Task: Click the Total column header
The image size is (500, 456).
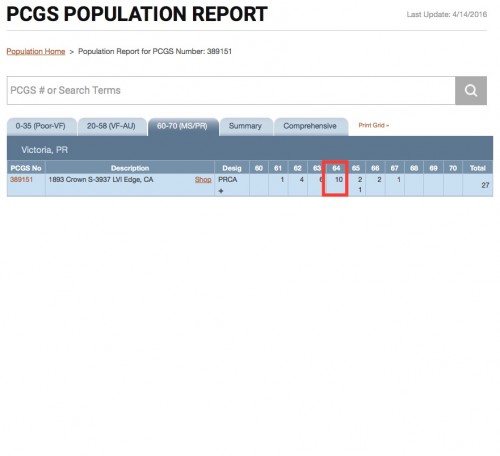Action: pyautogui.click(x=478, y=168)
